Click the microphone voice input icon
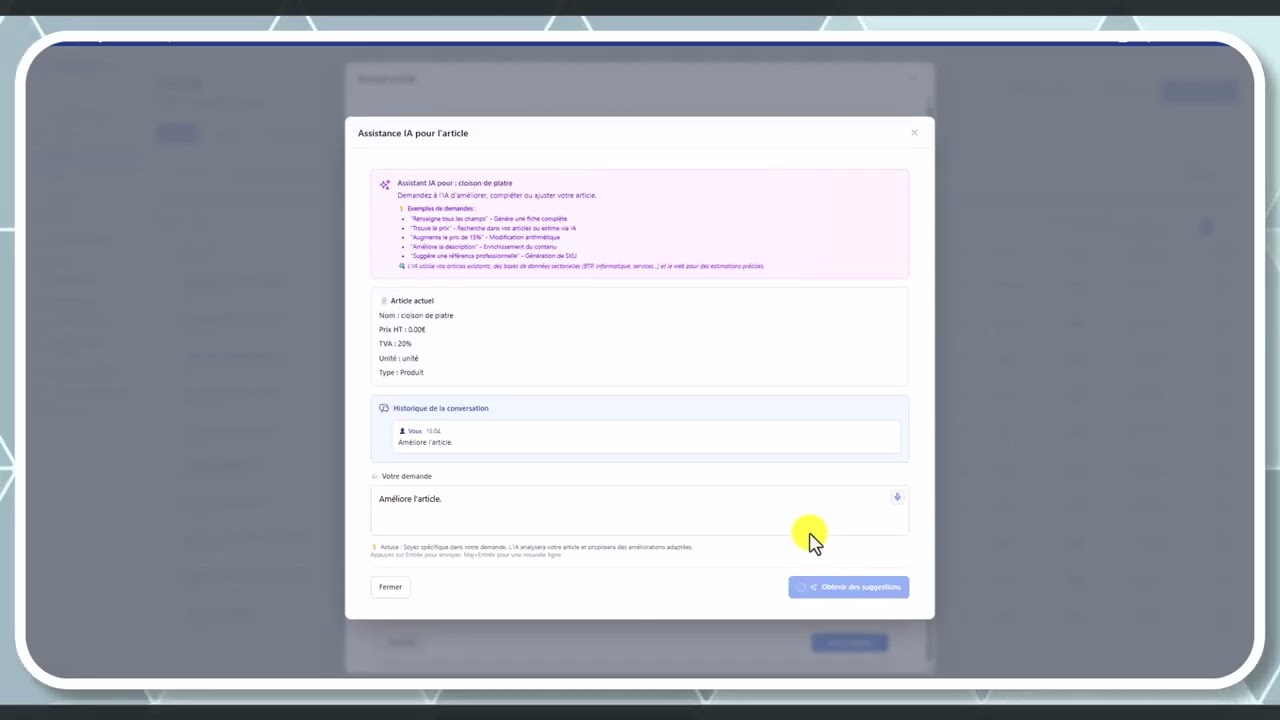This screenshot has width=1280, height=720. tap(897, 497)
